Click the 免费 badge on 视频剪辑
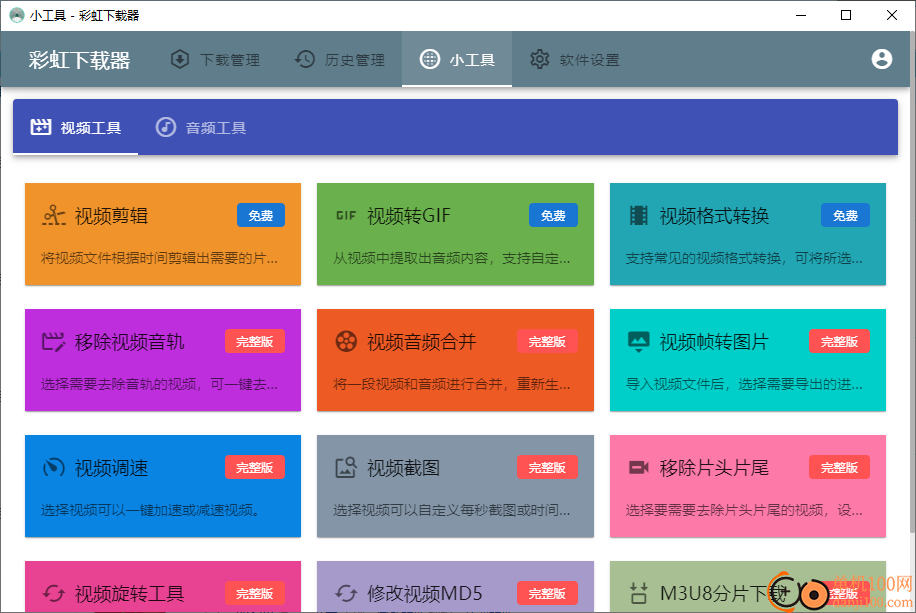This screenshot has height=613, width=916. [261, 215]
